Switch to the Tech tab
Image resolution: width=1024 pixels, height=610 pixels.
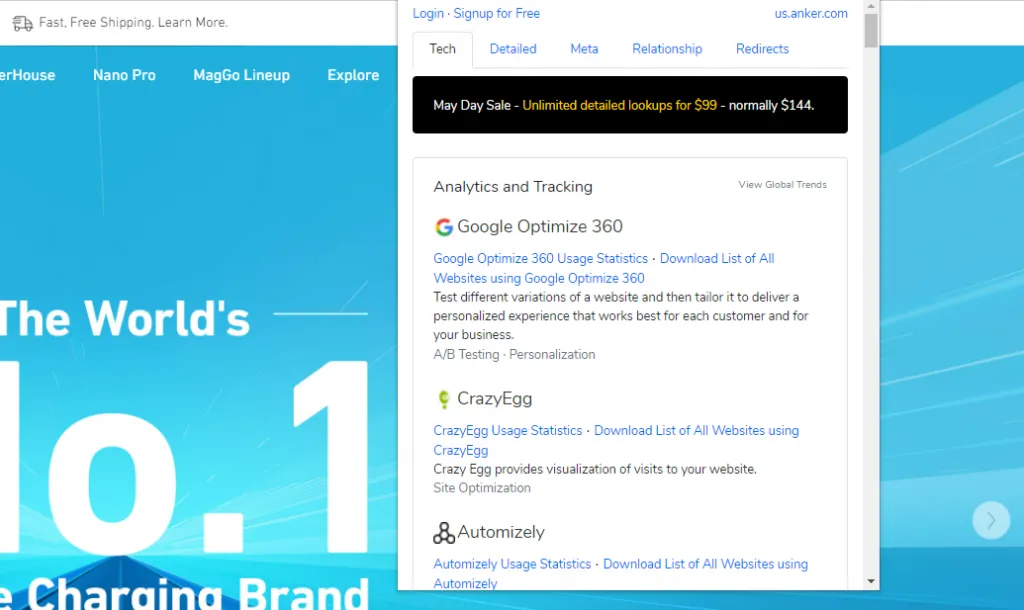pyautogui.click(x=442, y=49)
